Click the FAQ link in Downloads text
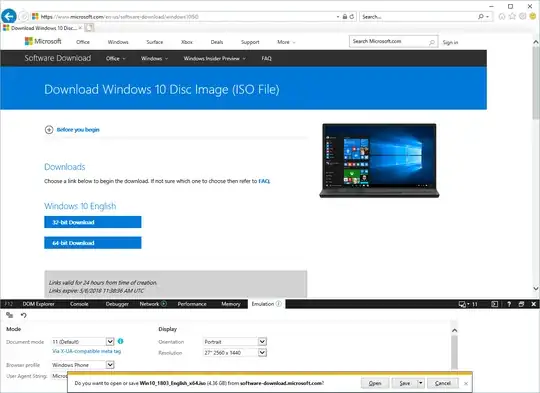Screen dimensions: 540x393 point(264,181)
